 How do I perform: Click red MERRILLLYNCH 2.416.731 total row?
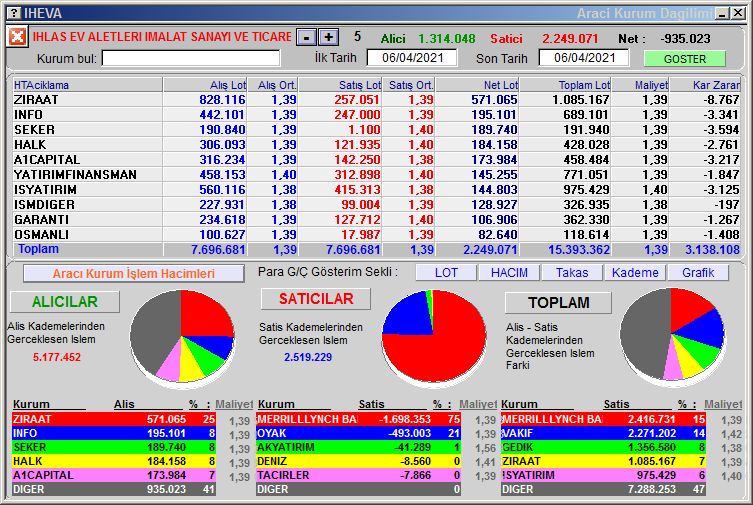pyautogui.click(x=603, y=419)
